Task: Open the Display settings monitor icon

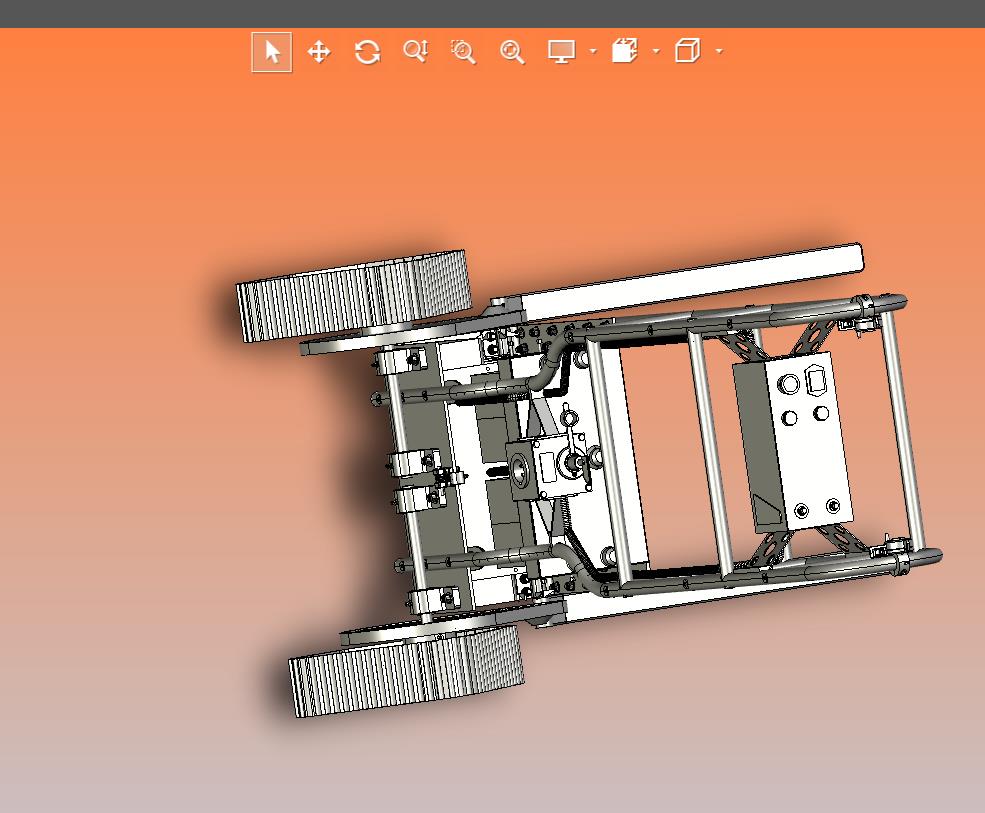Action: pyautogui.click(x=561, y=52)
